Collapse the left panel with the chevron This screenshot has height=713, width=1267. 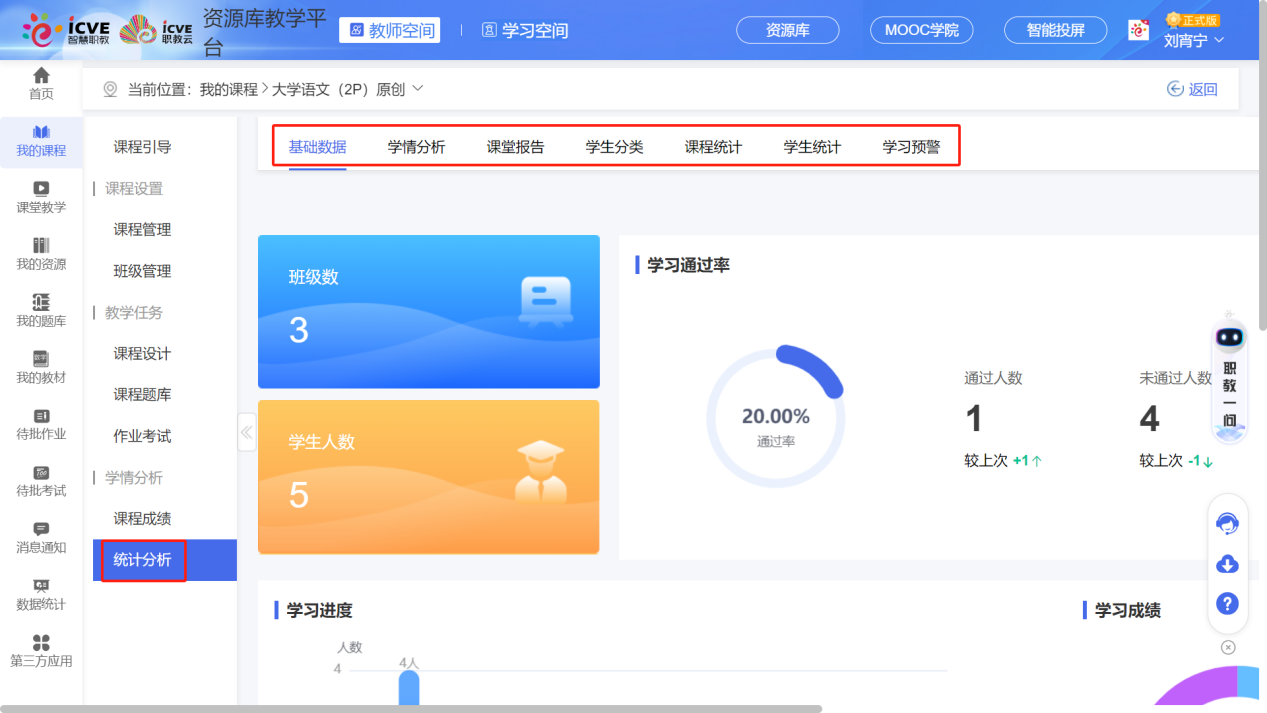(246, 432)
